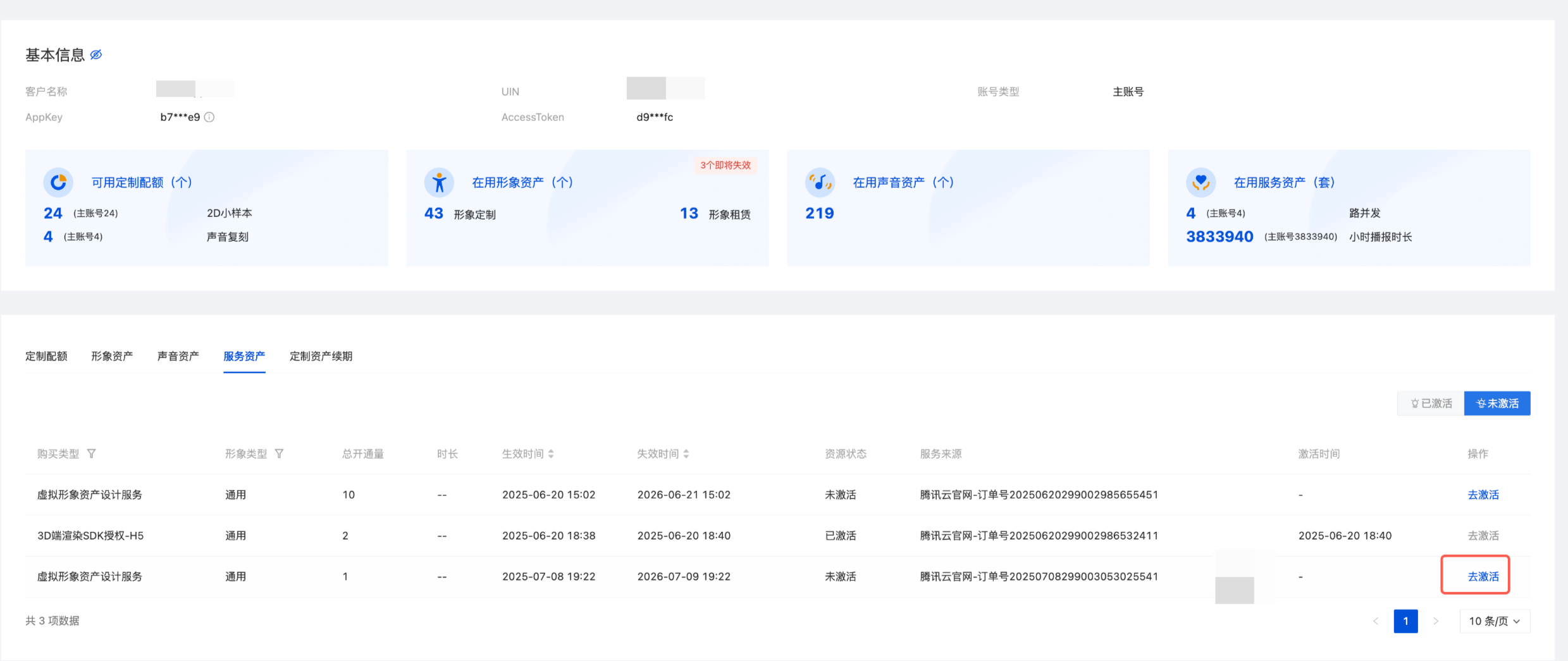Image resolution: width=1568 pixels, height=661 pixels.
Task: Click the service assets heart icon
Action: click(1201, 183)
